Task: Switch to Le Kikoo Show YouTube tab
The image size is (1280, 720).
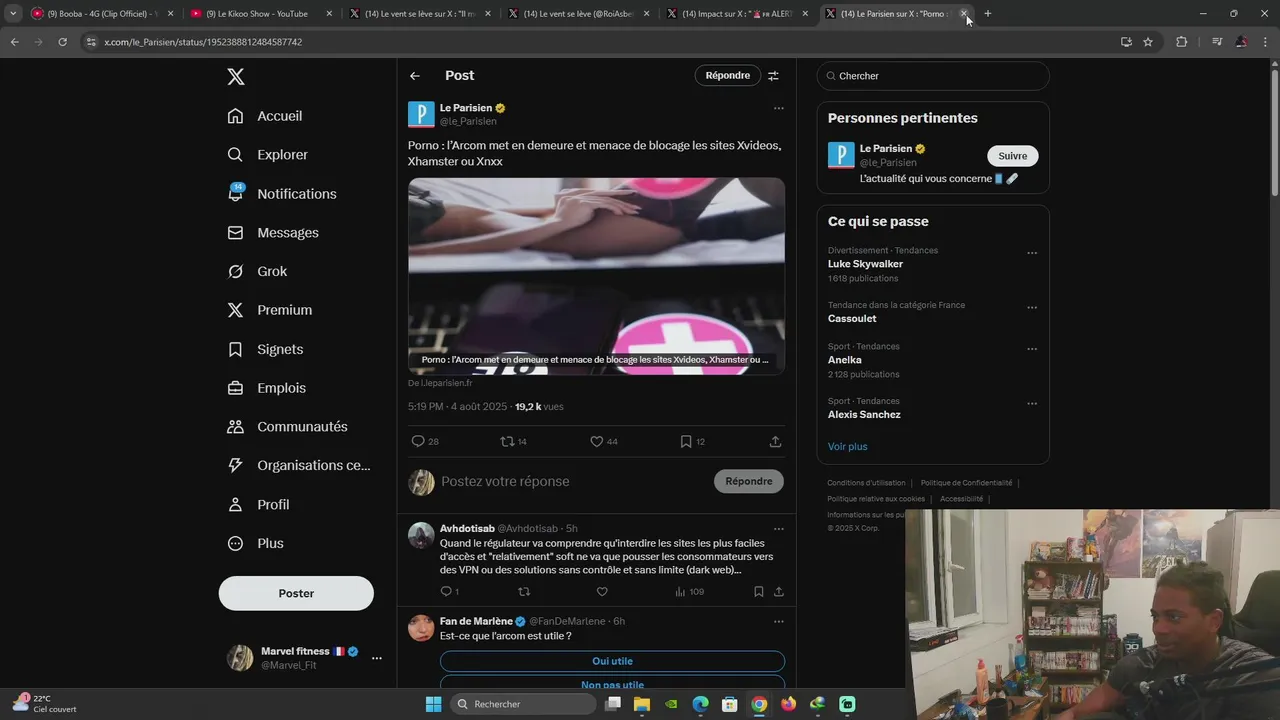Action: click(x=259, y=14)
